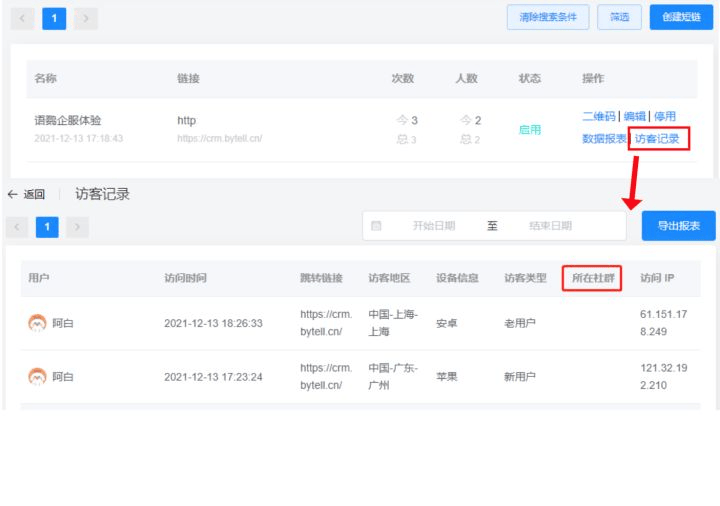This screenshot has height=506, width=720.
Task: Click the next page arrow in top pagination
Action: [x=86, y=18]
